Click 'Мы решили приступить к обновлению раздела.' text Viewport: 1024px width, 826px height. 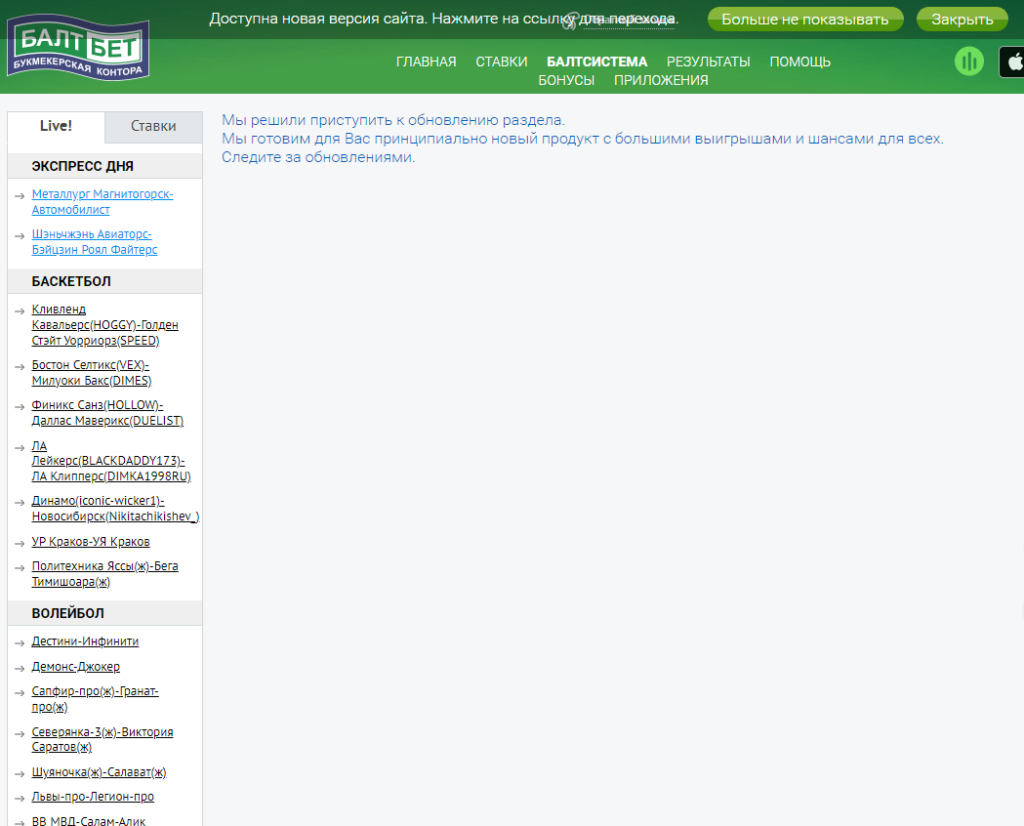(393, 120)
